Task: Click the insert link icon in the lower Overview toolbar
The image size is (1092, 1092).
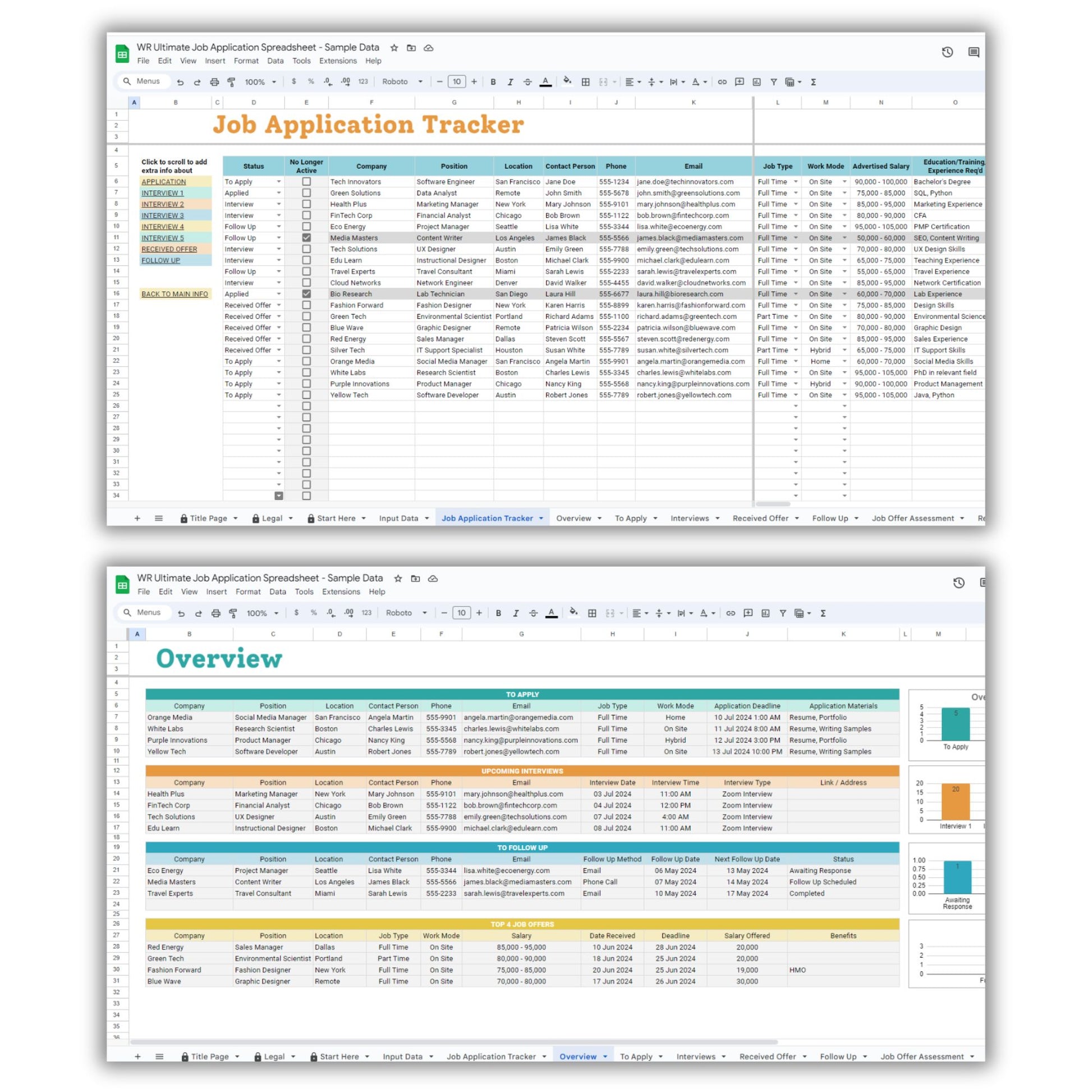Action: 730,613
